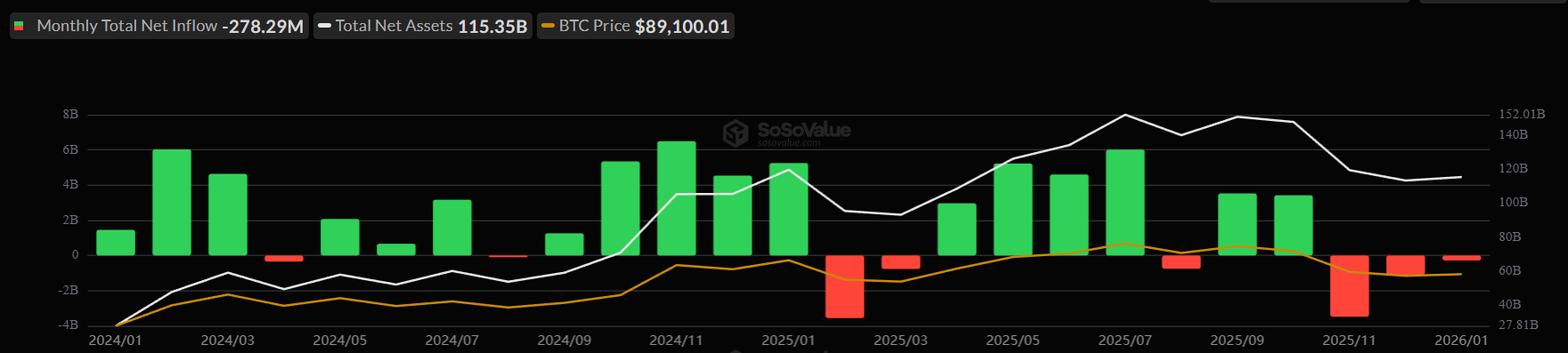Screen dimensions: 1568x353
Task: Click the green bar above 2024/03
Action: point(228,214)
